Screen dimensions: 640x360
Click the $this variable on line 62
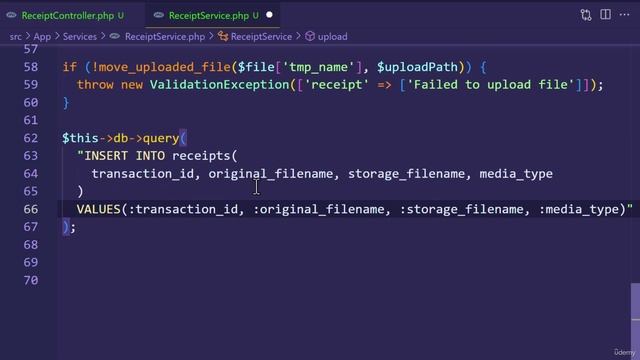click(80, 138)
